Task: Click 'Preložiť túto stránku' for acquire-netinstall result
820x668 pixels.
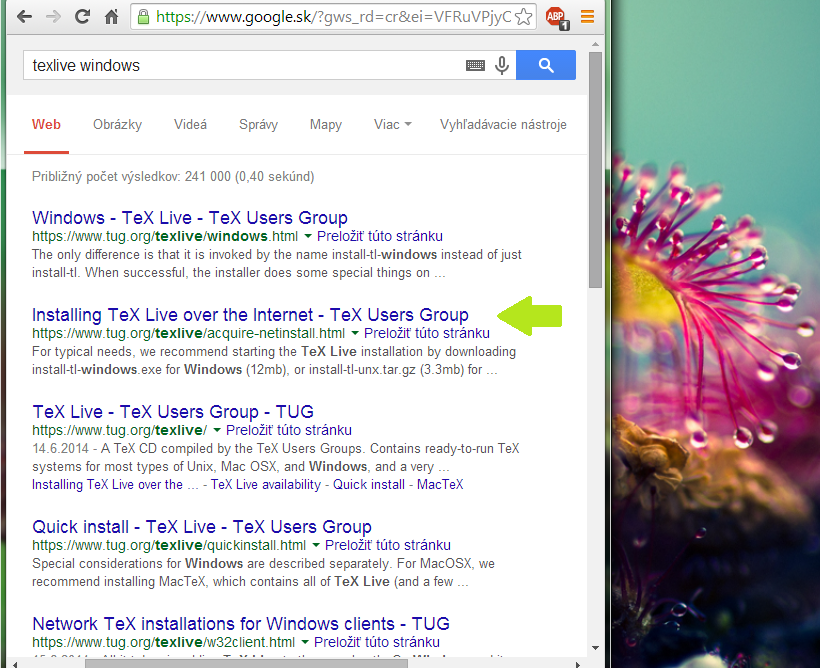Action: [427, 333]
